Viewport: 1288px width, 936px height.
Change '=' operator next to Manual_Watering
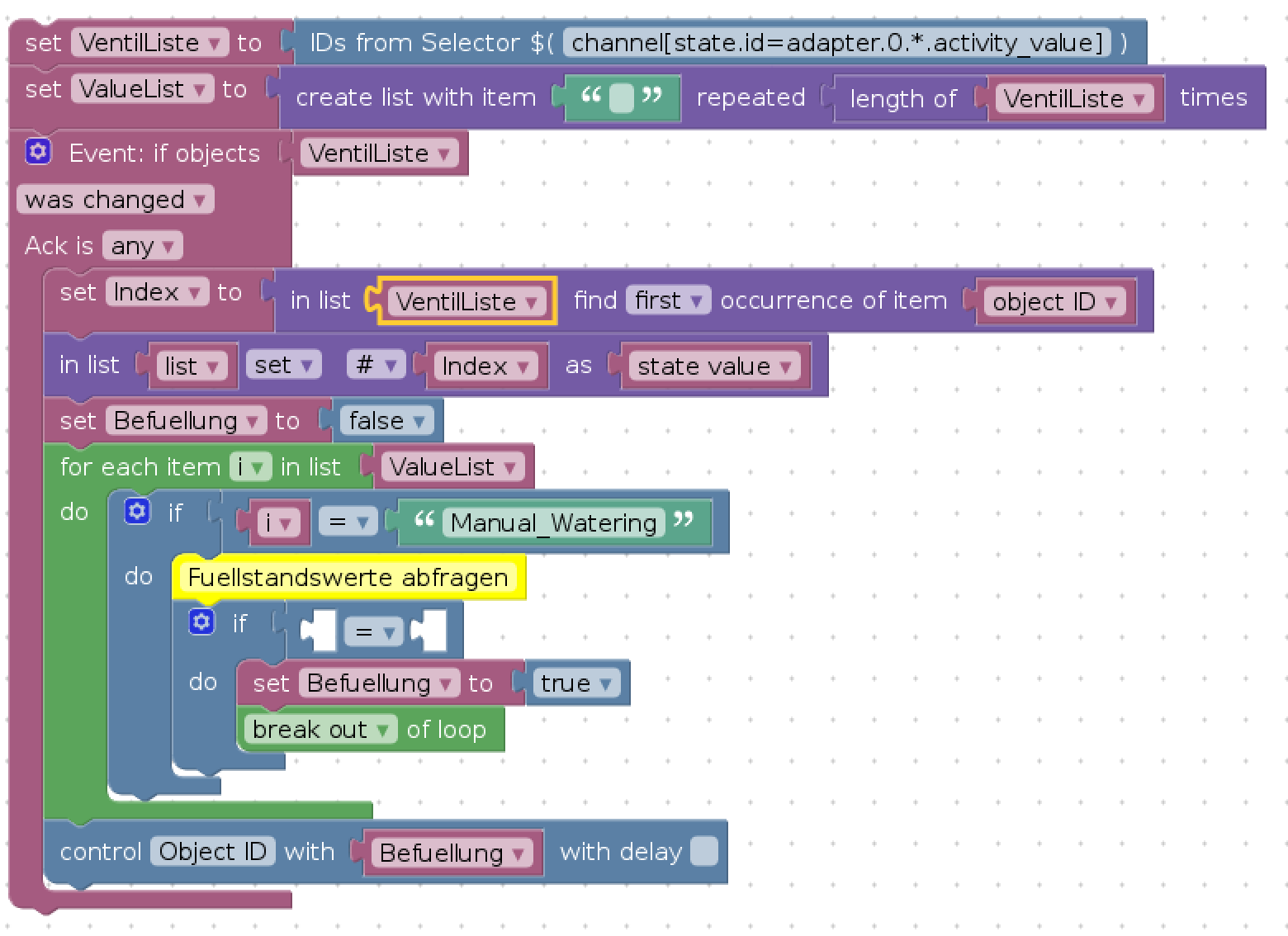coord(348,522)
